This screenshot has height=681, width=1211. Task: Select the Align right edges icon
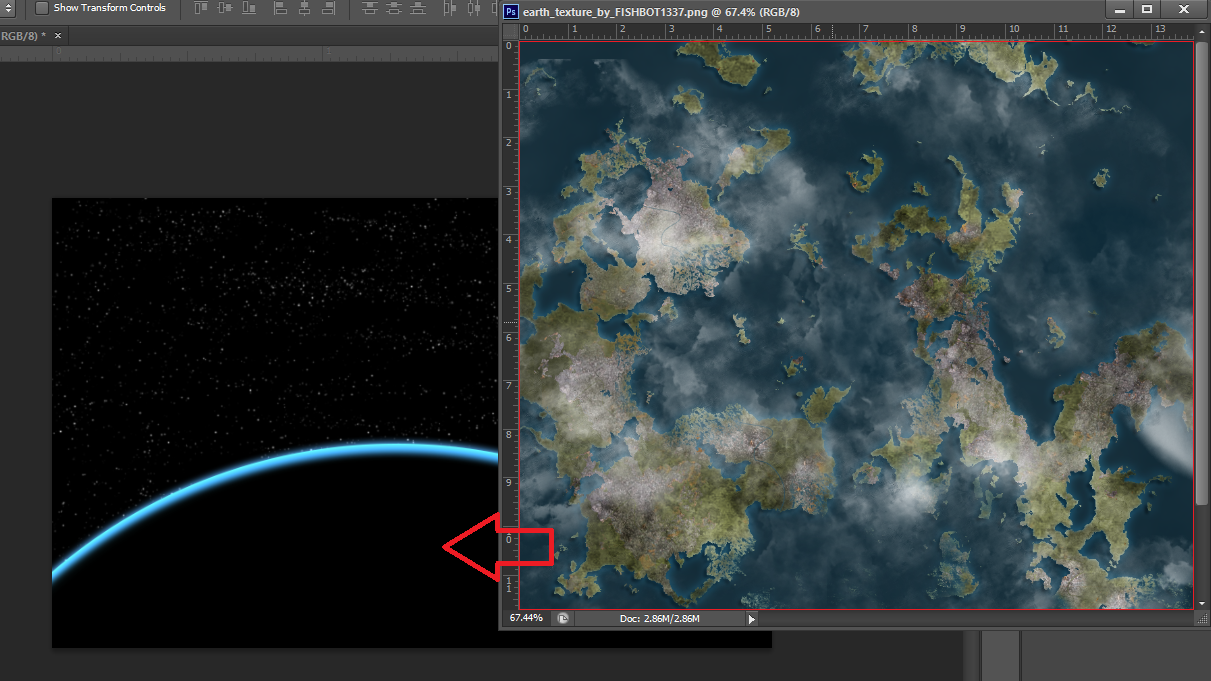[330, 9]
